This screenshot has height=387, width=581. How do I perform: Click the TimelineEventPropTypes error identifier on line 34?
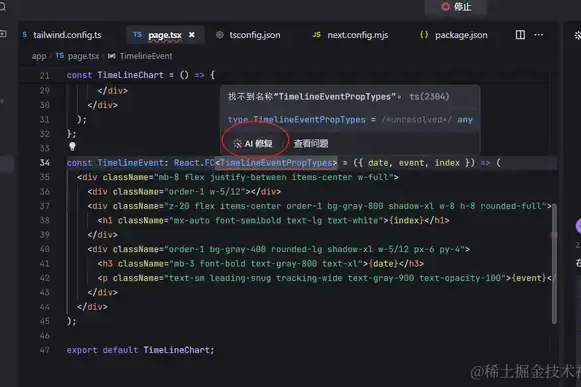pyautogui.click(x=276, y=163)
